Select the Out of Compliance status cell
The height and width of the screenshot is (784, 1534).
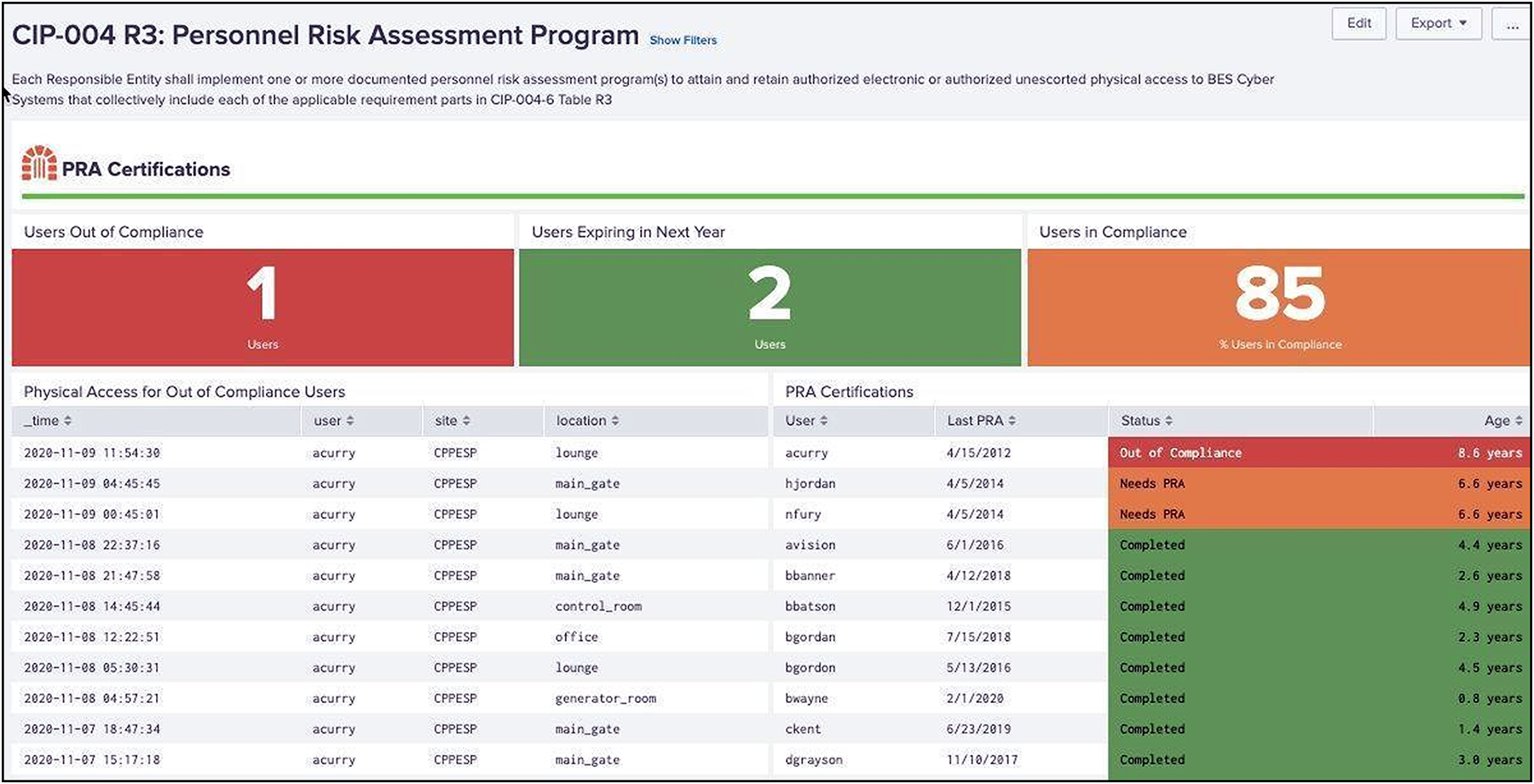tap(1180, 453)
